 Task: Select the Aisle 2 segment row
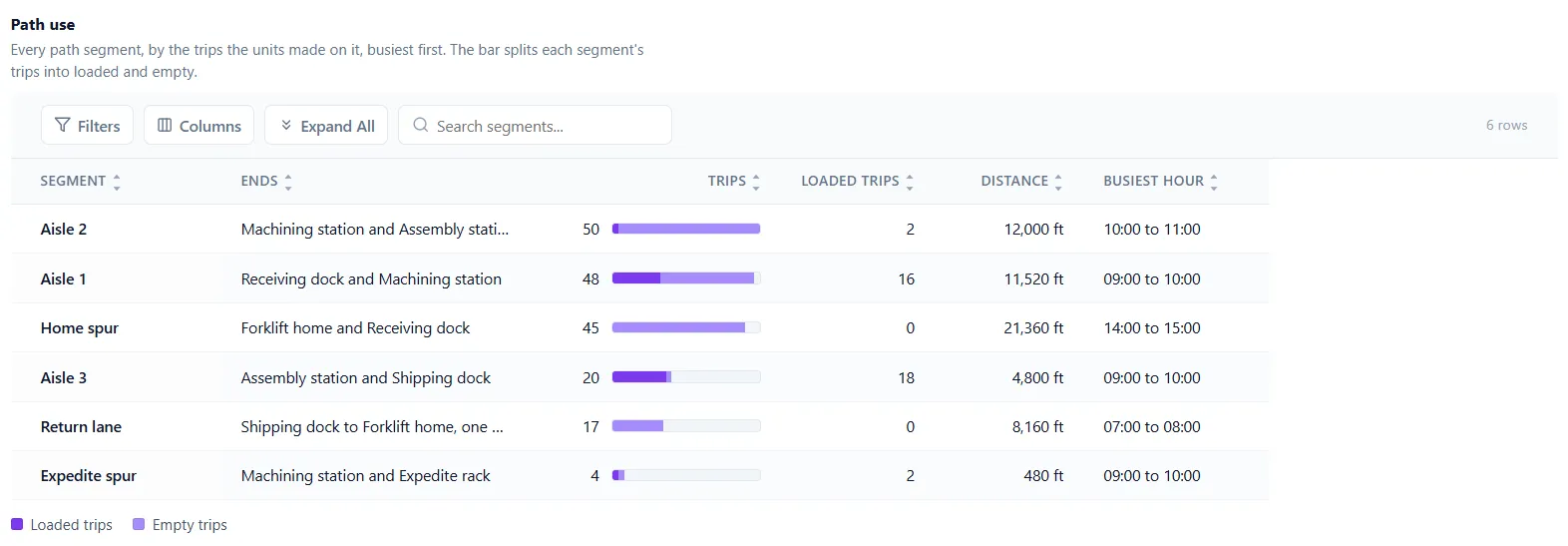point(639,229)
